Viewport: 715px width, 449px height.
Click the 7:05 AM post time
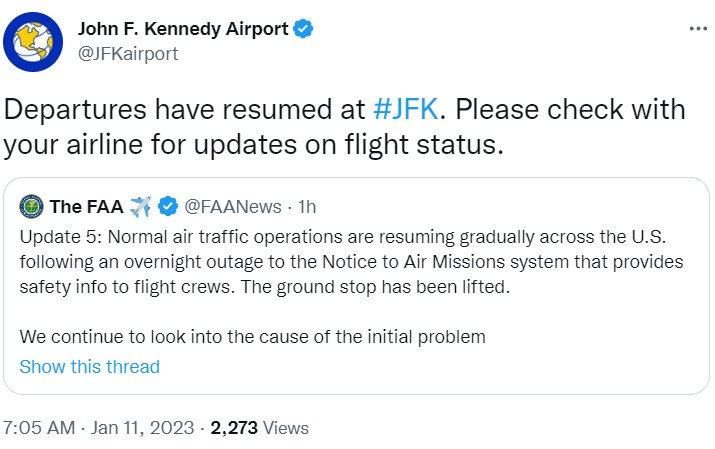pyautogui.click(x=39, y=428)
